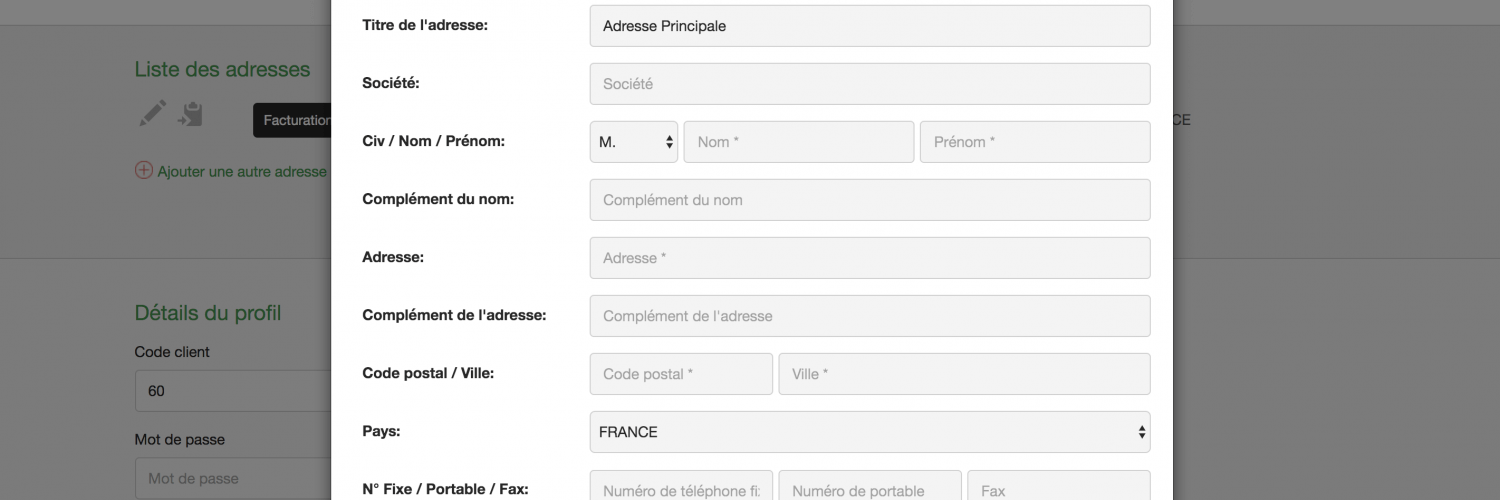
Task: Select the Ville input field
Action: (964, 374)
